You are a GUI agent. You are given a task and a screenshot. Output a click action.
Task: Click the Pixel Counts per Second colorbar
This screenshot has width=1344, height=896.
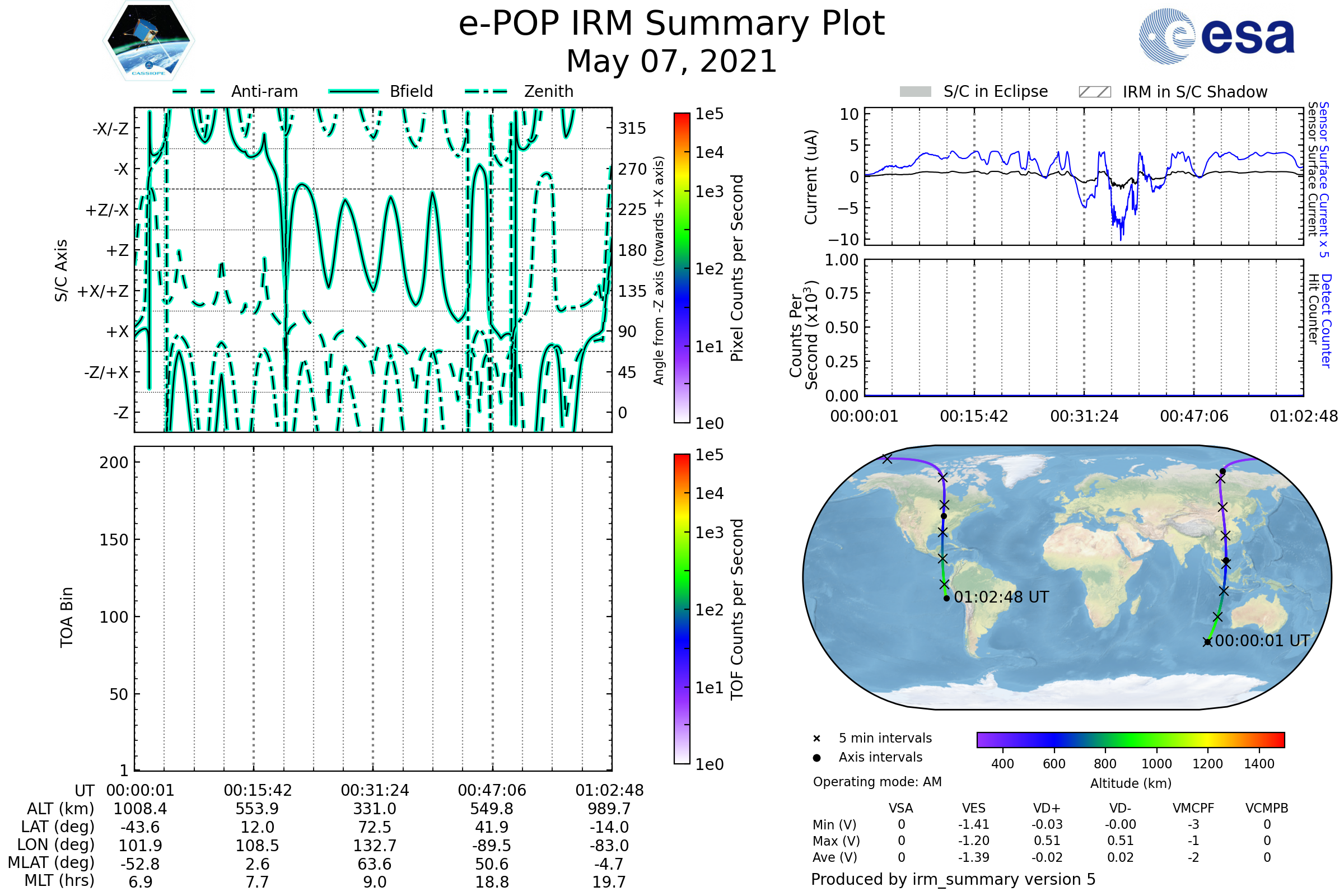(682, 268)
